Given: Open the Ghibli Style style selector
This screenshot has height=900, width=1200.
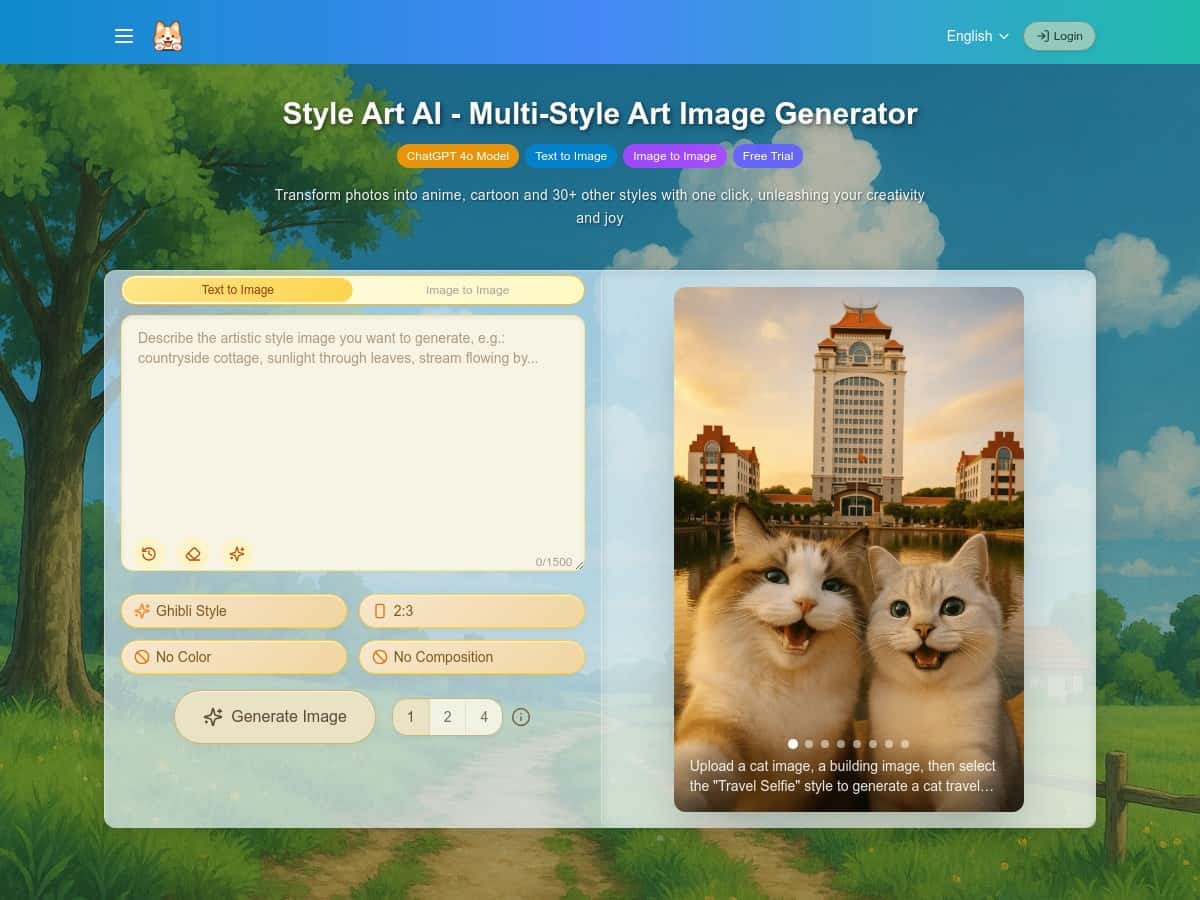Looking at the screenshot, I should tap(234, 610).
